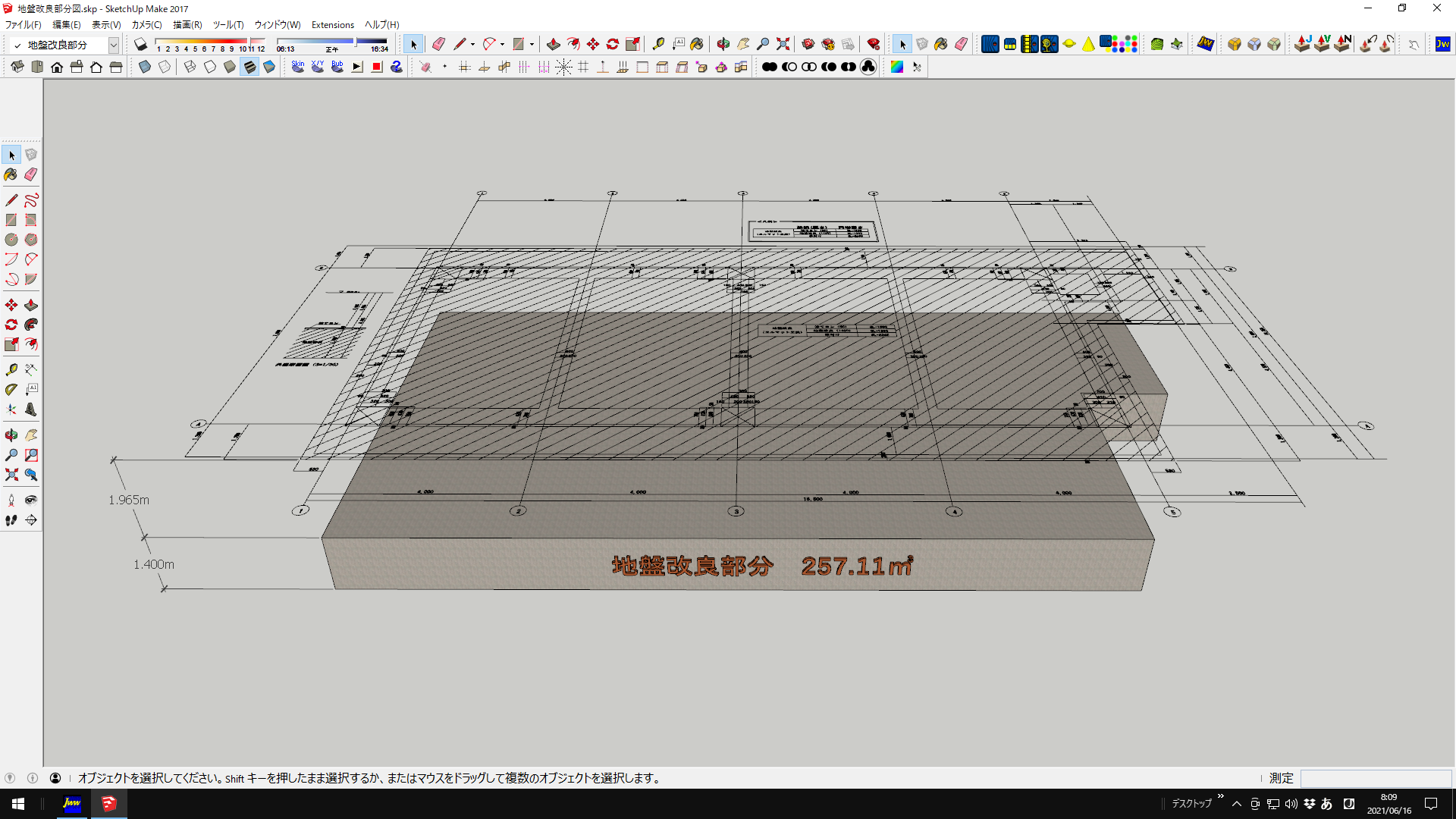Select the Rotate tool in top toolbar
The width and height of the screenshot is (1456, 819).
(613, 45)
